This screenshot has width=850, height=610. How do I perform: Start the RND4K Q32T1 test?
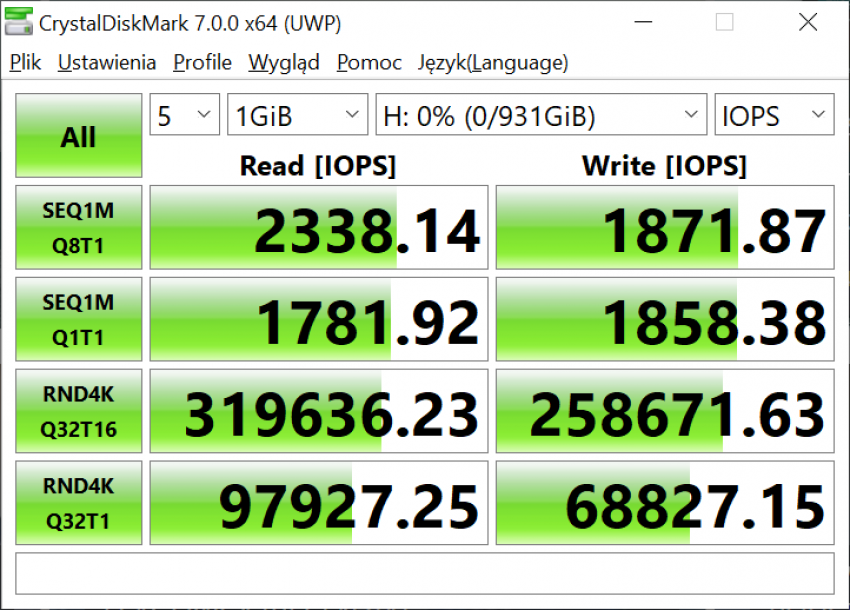(79, 503)
